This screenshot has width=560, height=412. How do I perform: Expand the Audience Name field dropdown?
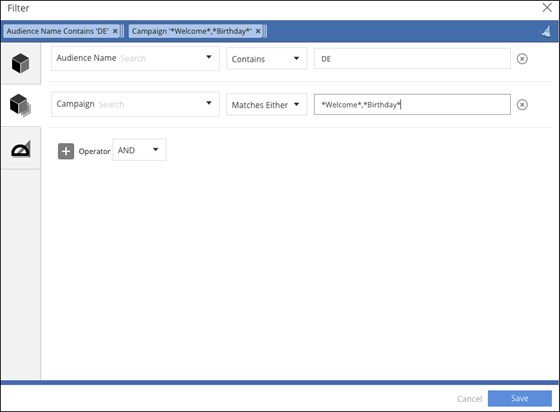(209, 57)
